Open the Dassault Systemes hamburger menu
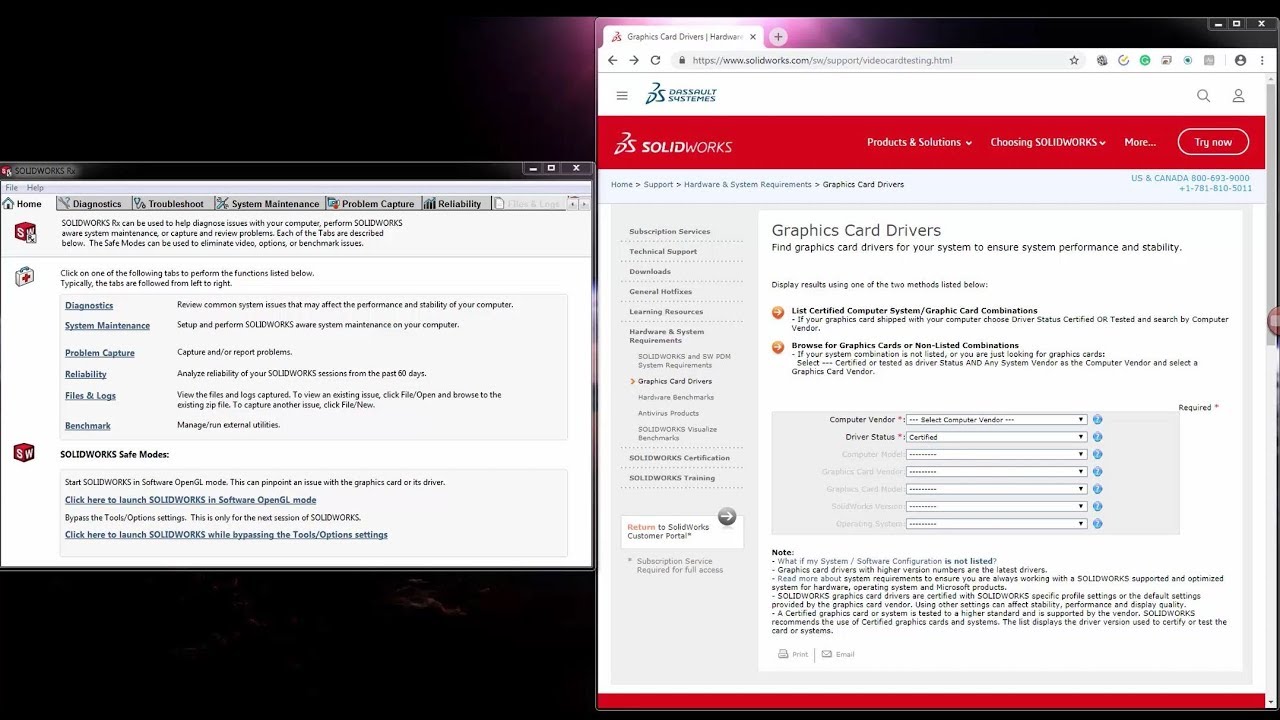1280x720 pixels. pyautogui.click(x=622, y=96)
